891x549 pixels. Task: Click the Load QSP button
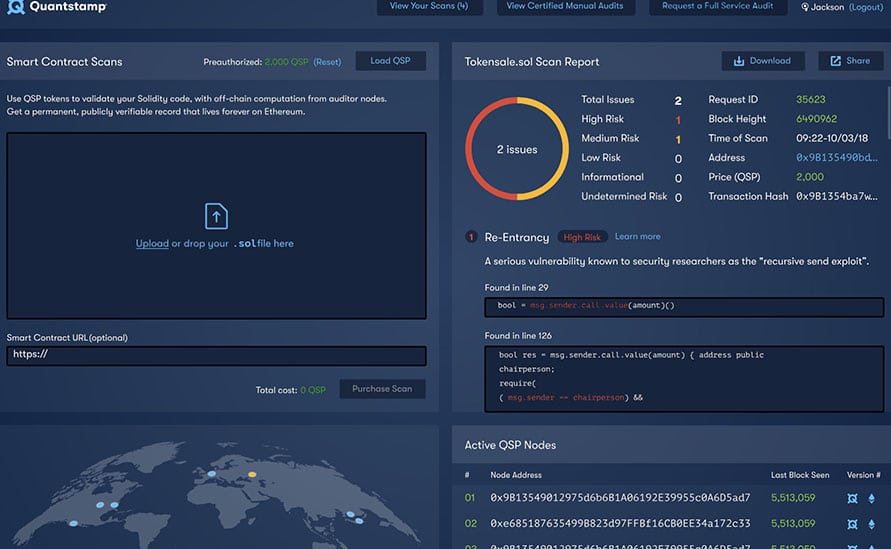(x=390, y=61)
